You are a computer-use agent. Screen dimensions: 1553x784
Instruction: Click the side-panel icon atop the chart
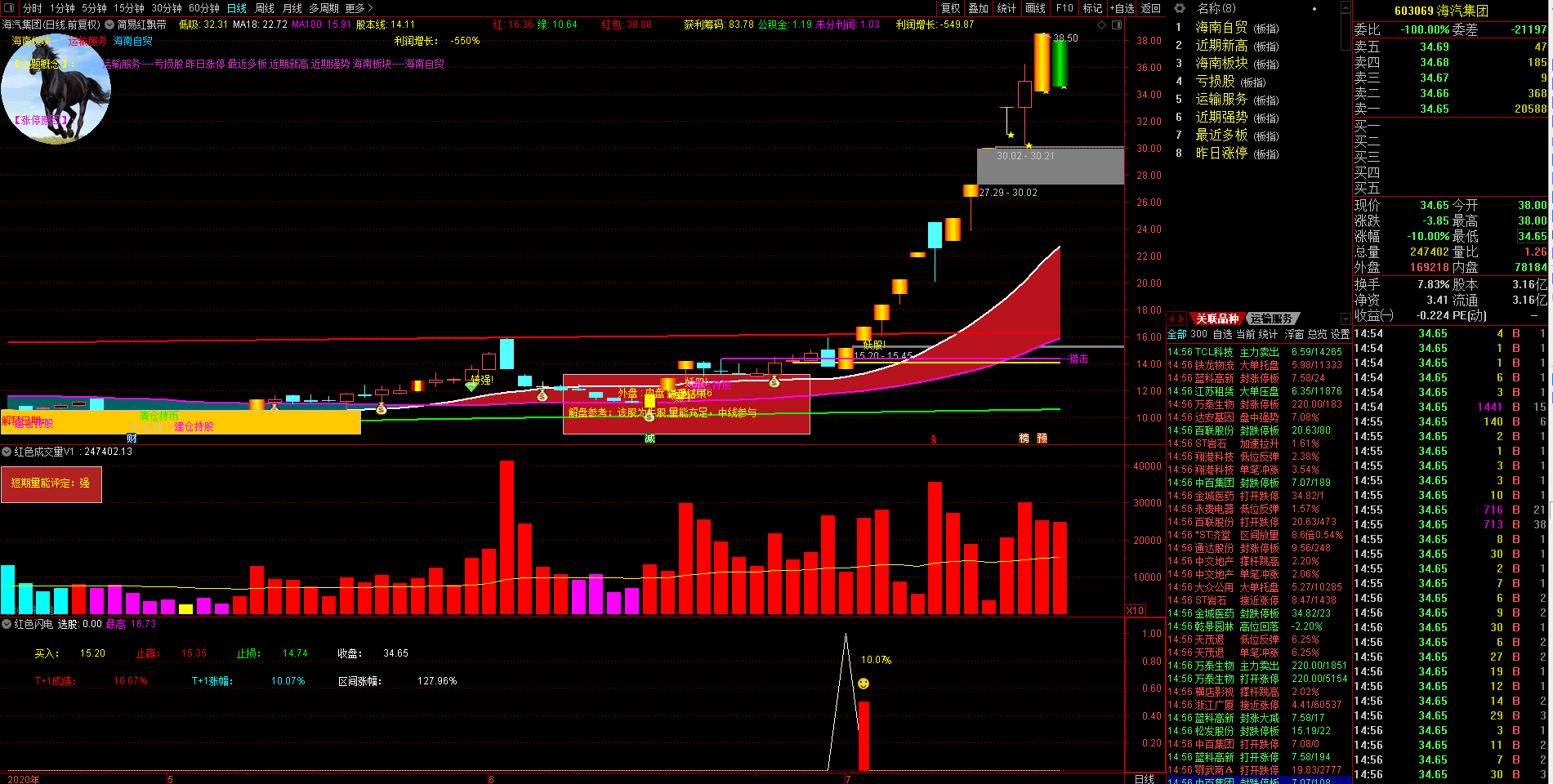point(1117,25)
